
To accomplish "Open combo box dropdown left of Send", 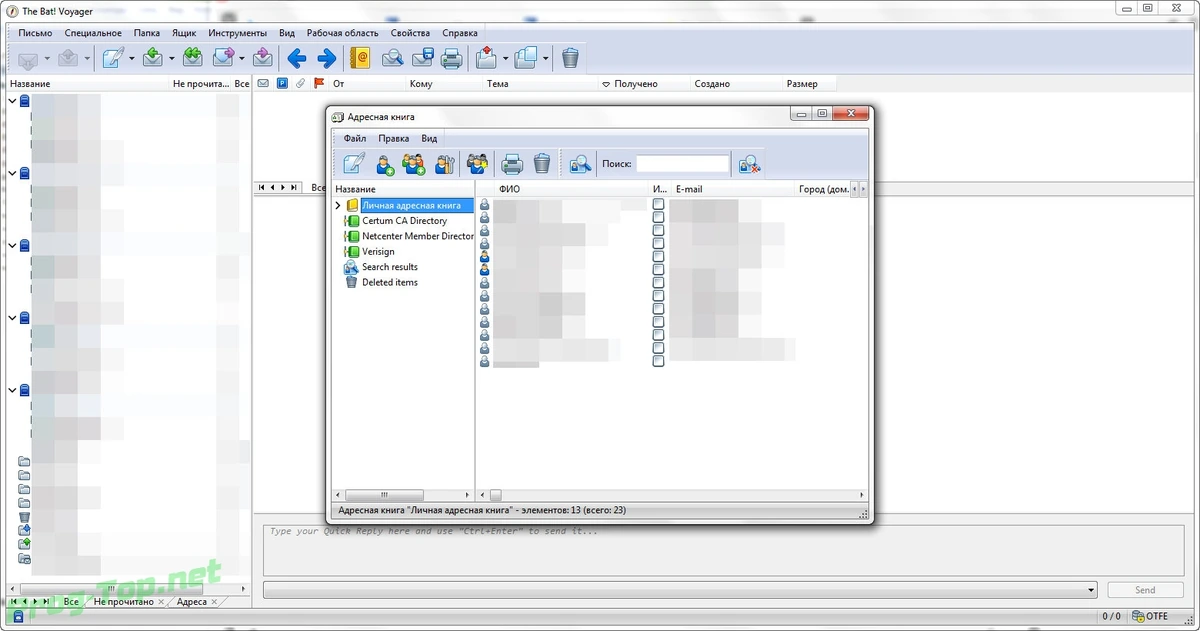I will tap(1089, 590).
